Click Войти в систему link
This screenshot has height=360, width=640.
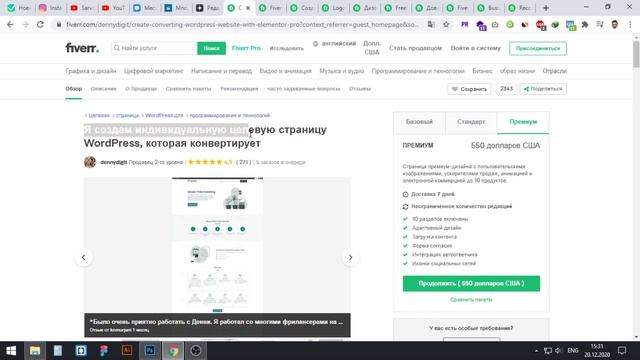(476, 48)
